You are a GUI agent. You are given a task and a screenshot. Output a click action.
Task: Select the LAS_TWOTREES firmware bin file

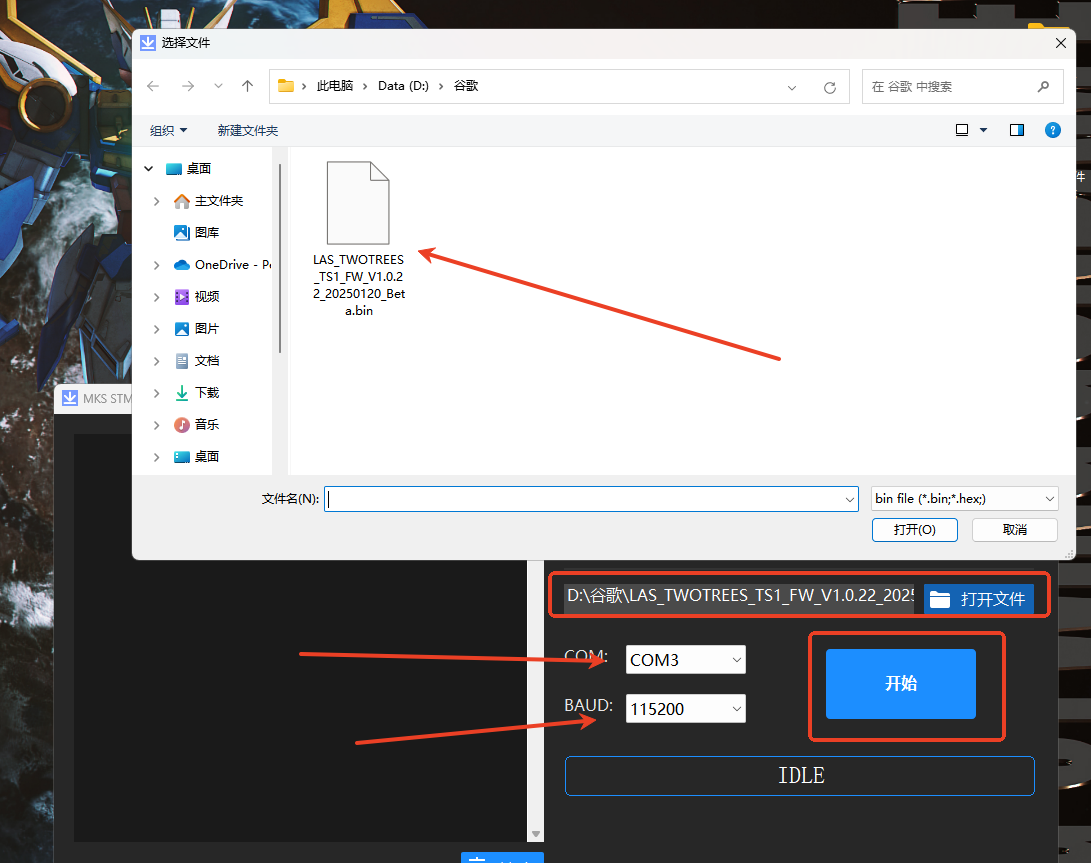coord(358,240)
